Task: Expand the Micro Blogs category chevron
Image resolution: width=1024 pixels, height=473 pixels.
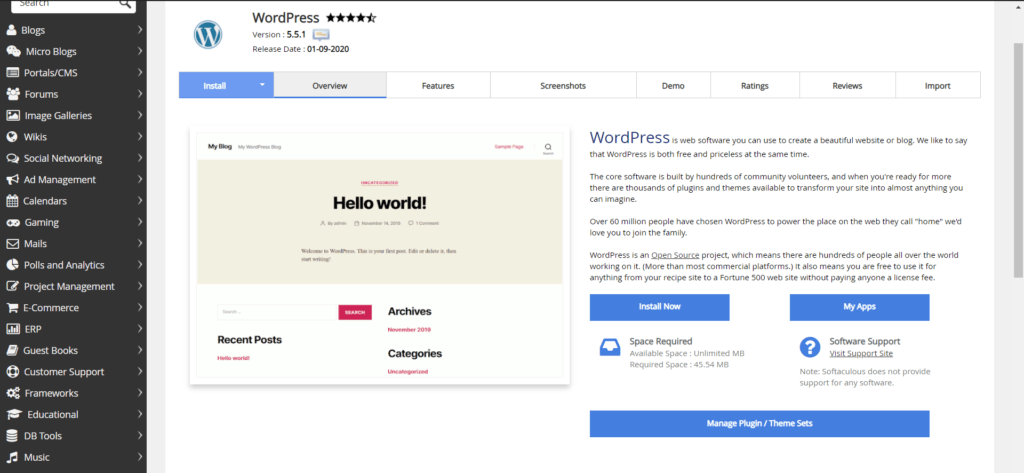Action: (140, 52)
